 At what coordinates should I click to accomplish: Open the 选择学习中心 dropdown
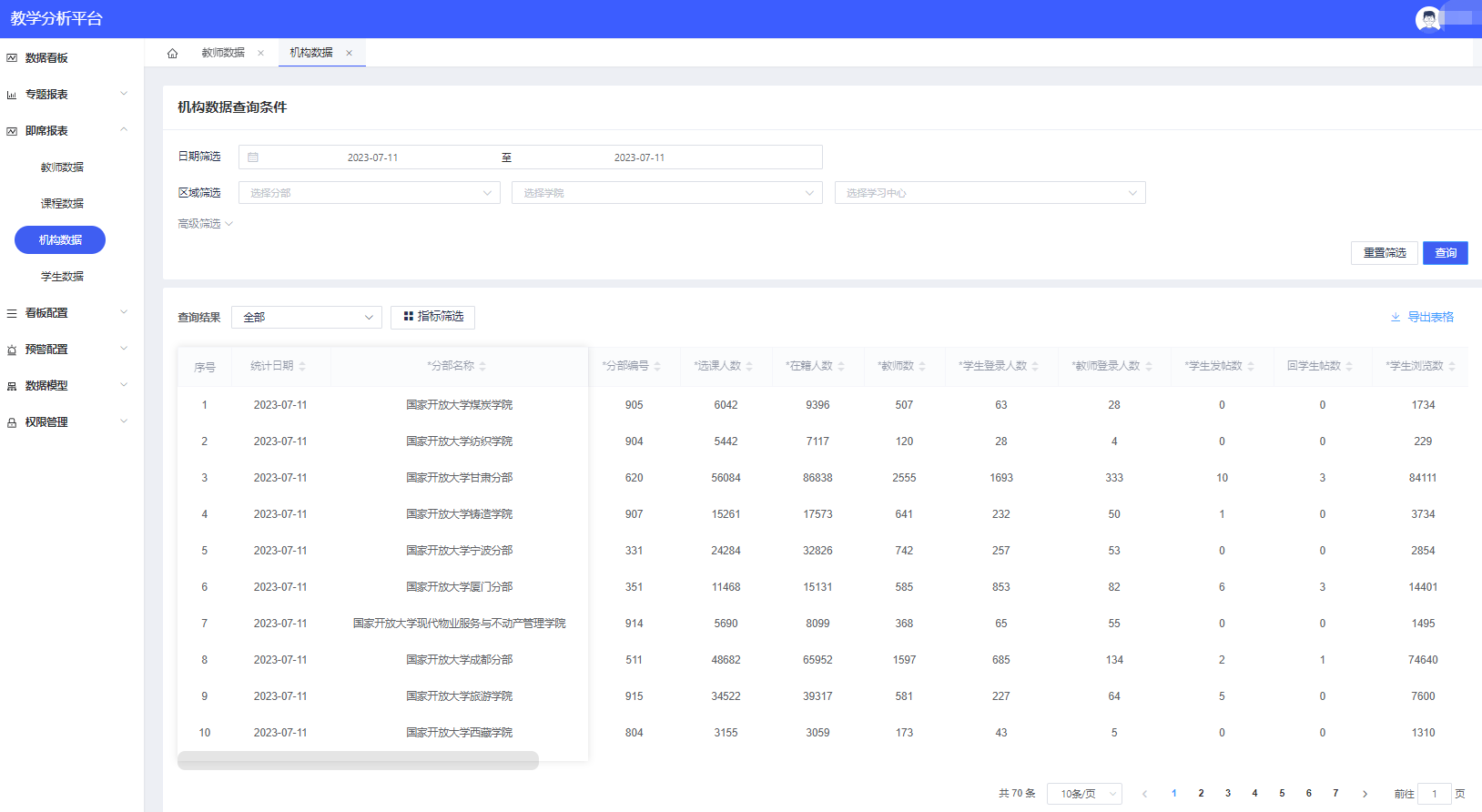990,193
